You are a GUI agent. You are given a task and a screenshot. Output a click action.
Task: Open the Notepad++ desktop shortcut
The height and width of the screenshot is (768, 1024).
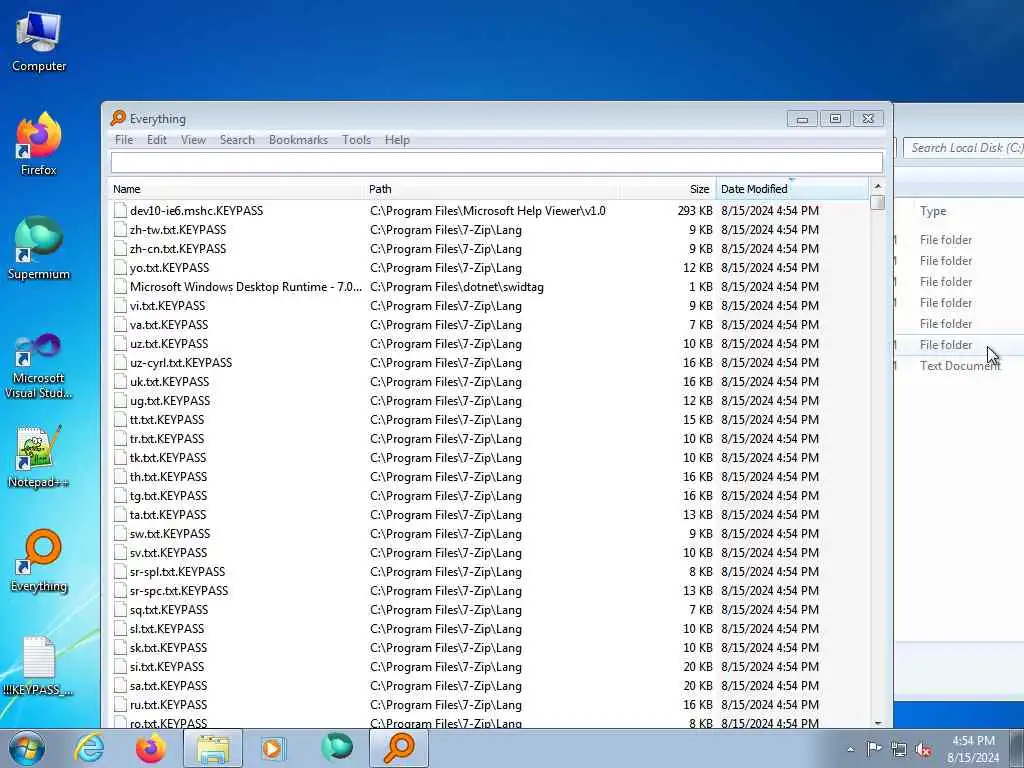39,456
